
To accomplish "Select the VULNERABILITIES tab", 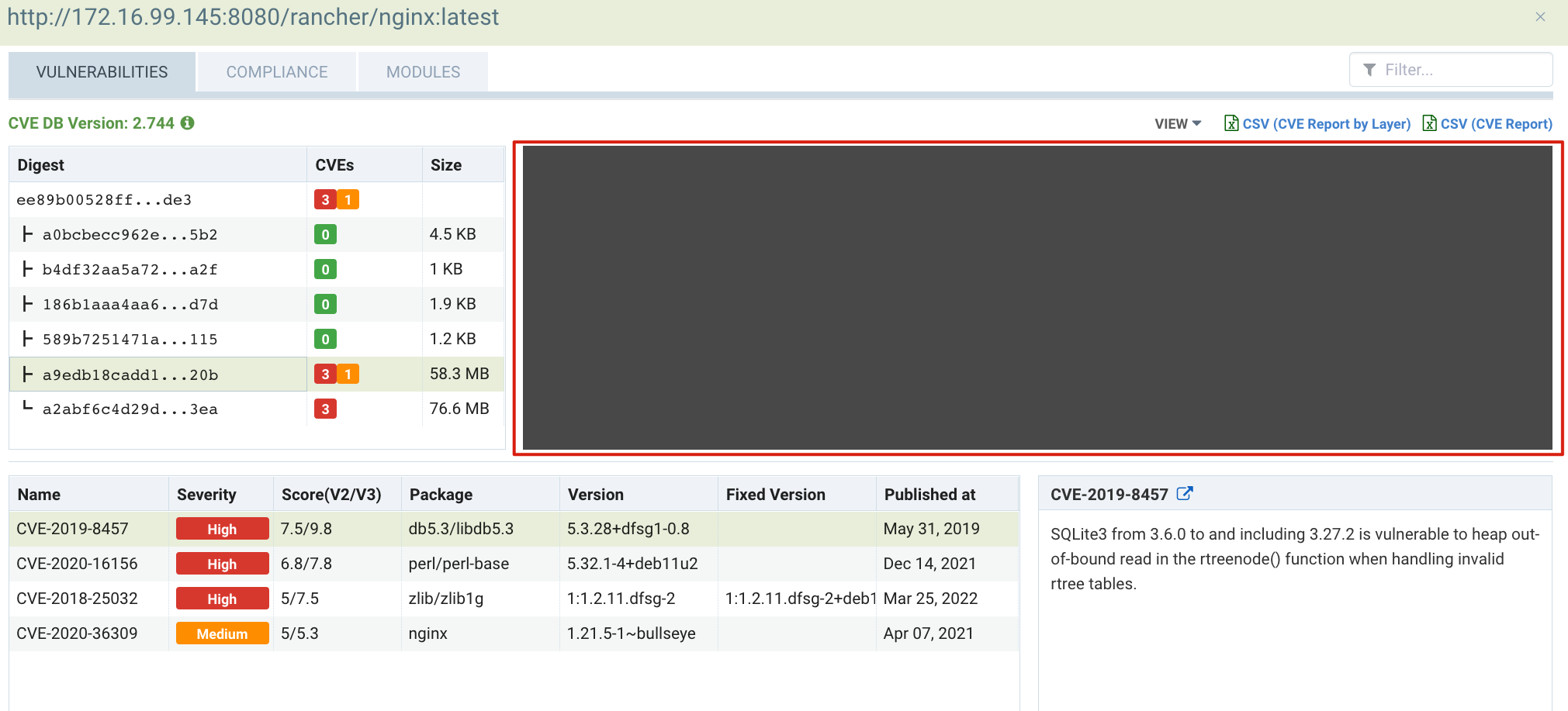I will pyautogui.click(x=101, y=71).
